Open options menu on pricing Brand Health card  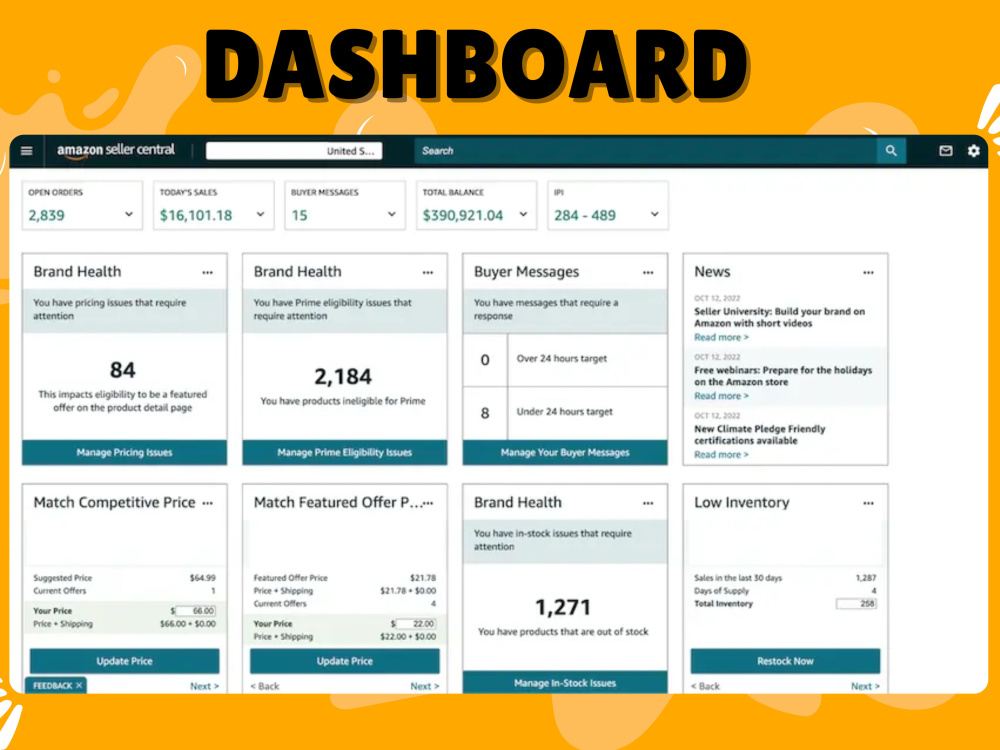pyautogui.click(x=207, y=272)
